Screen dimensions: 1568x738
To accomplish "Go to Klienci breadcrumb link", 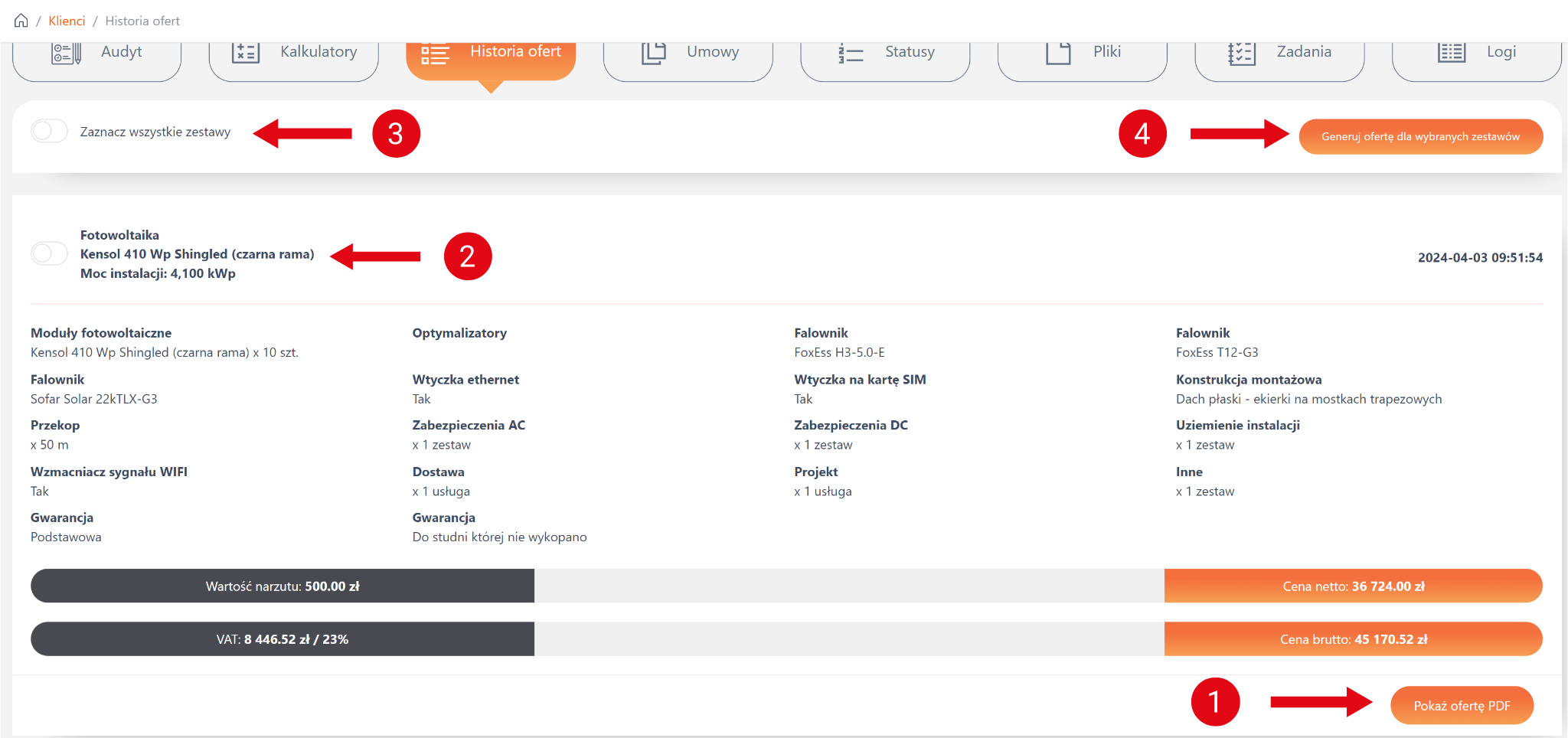I will [x=67, y=21].
